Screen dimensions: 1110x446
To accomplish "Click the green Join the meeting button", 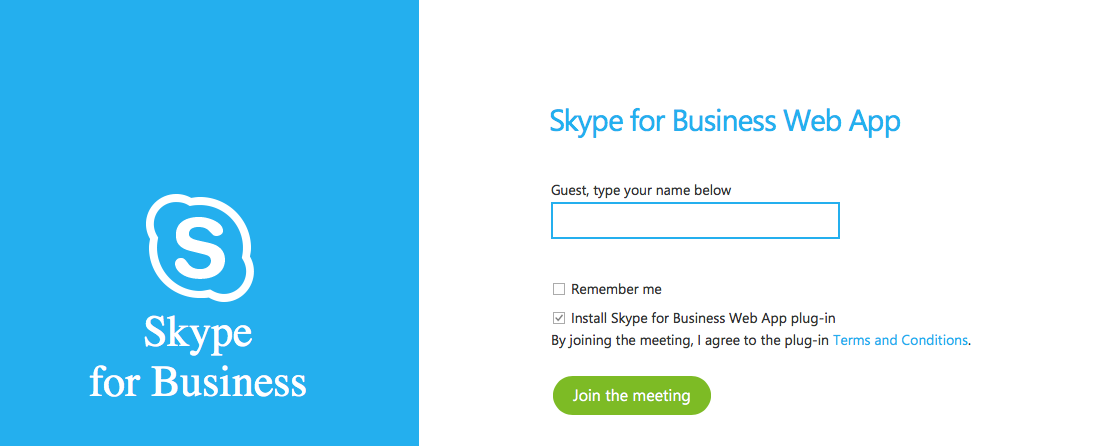I will [x=631, y=395].
